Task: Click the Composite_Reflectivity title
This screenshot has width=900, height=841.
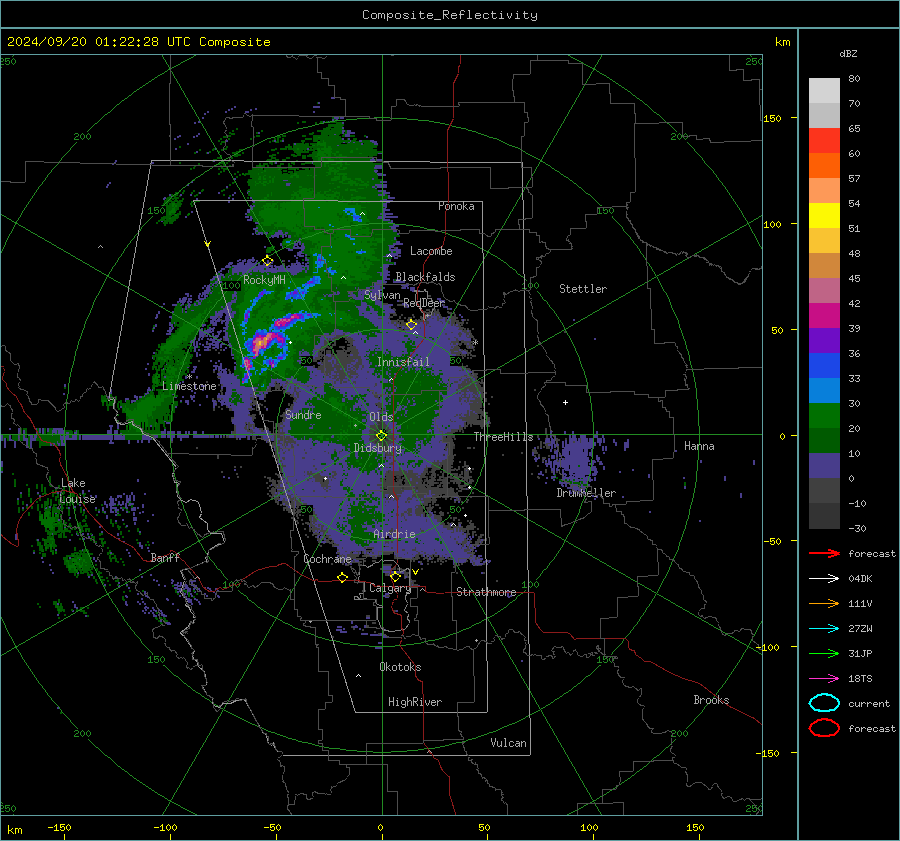Action: point(450,15)
